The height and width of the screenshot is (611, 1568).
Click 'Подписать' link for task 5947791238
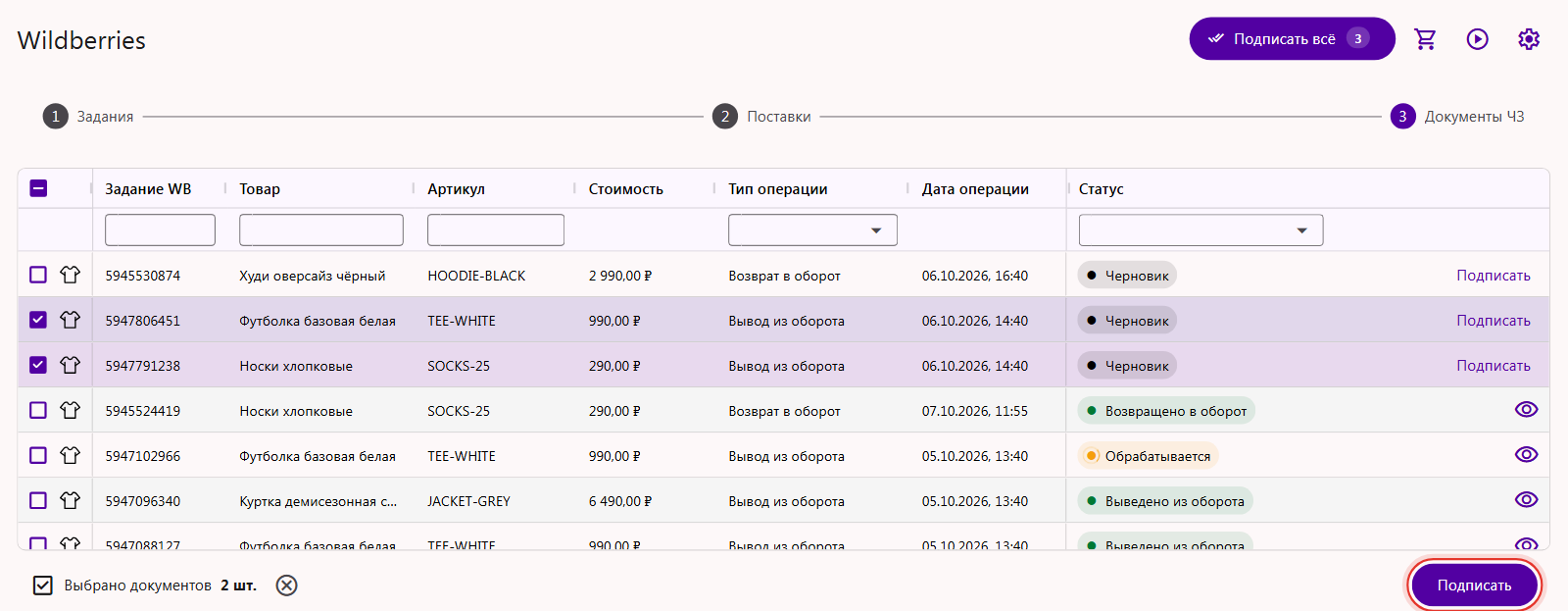click(x=1494, y=366)
